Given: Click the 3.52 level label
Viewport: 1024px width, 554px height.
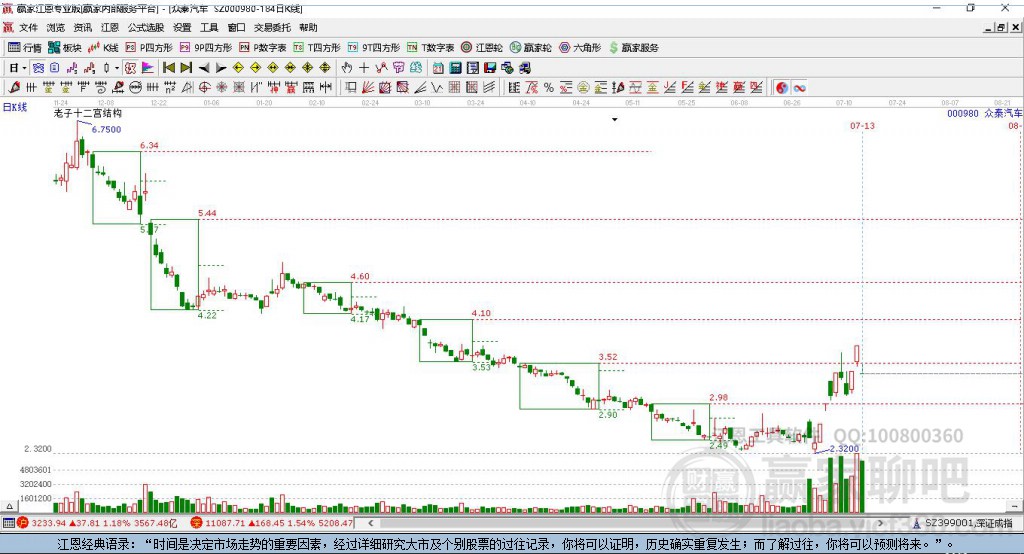Looking at the screenshot, I should (x=608, y=357).
